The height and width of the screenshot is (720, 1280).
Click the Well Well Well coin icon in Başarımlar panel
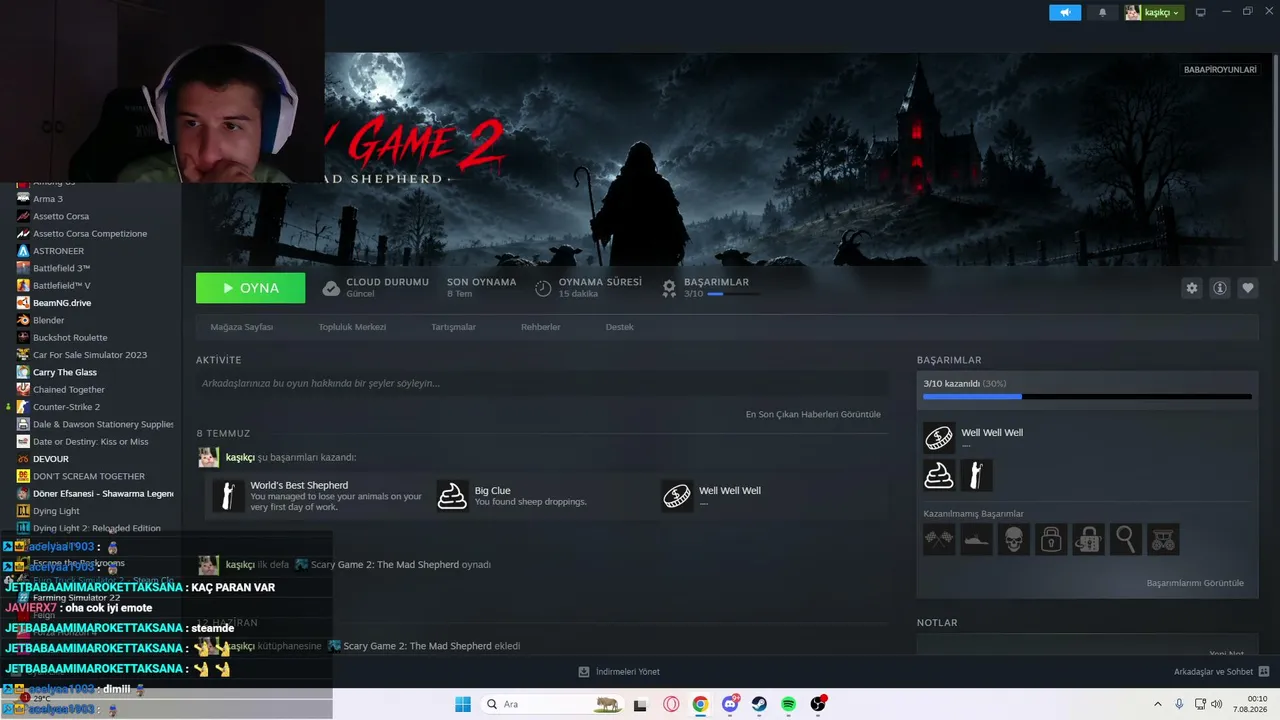pos(939,438)
